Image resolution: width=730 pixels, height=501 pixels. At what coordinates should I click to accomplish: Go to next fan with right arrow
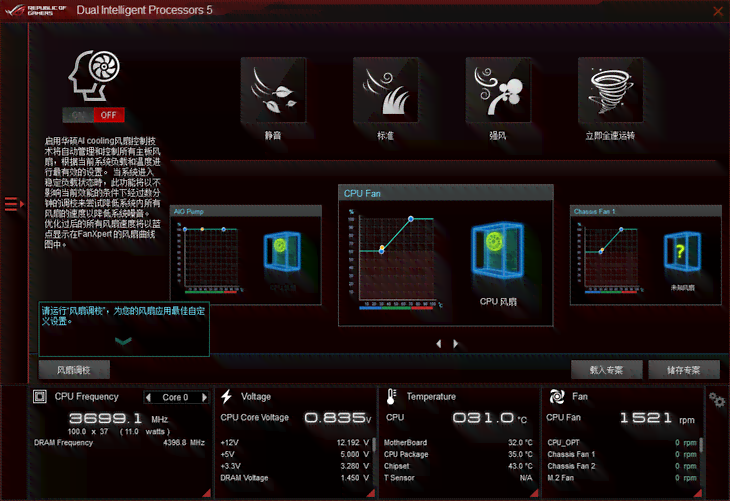pyautogui.click(x=455, y=344)
